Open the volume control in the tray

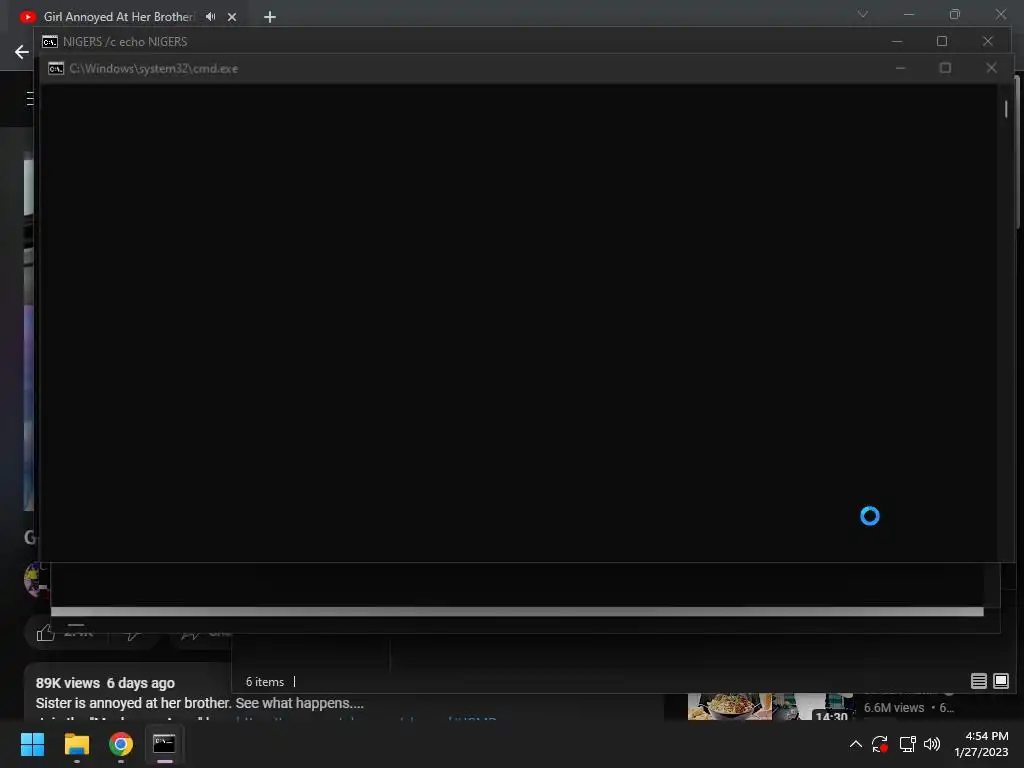(x=932, y=744)
